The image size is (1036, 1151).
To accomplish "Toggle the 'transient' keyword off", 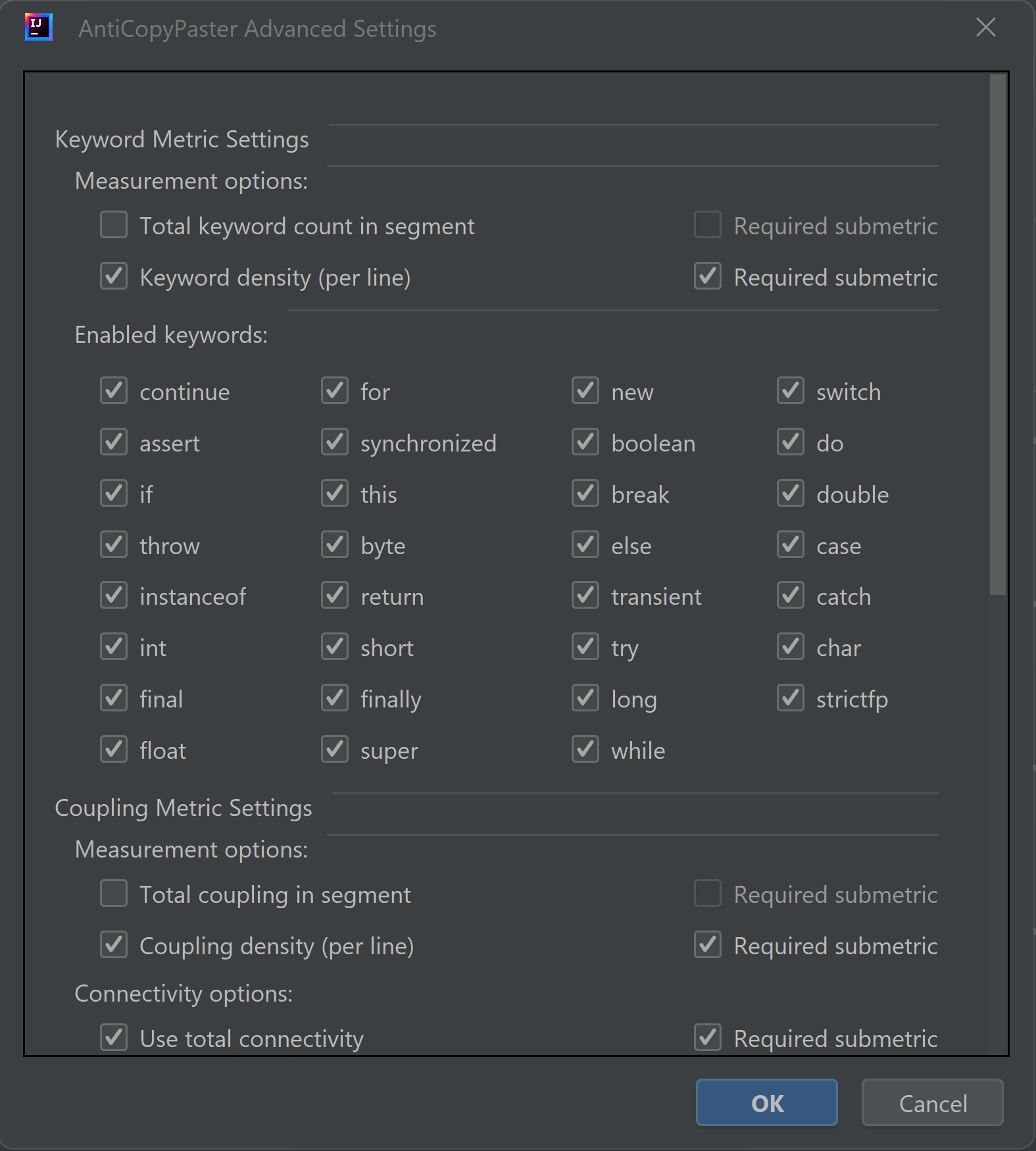I will point(585,596).
